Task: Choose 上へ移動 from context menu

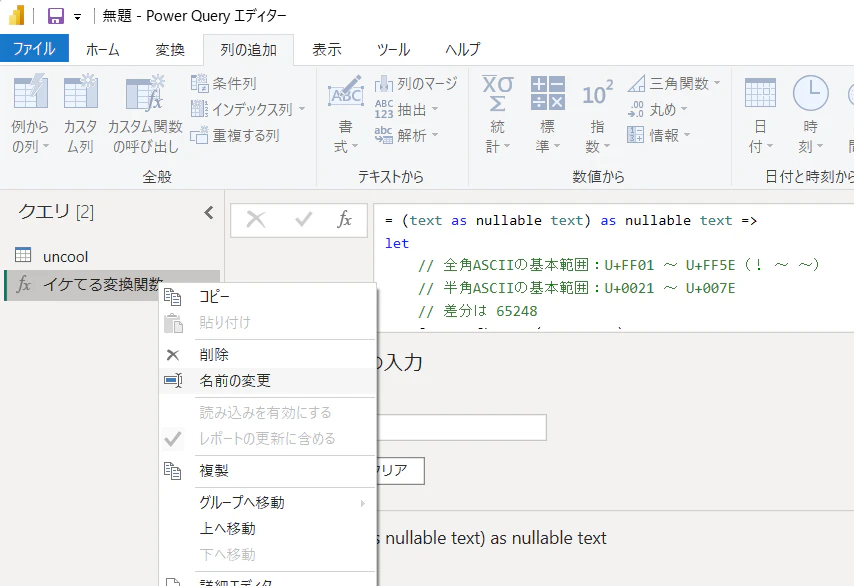Action: point(267,529)
